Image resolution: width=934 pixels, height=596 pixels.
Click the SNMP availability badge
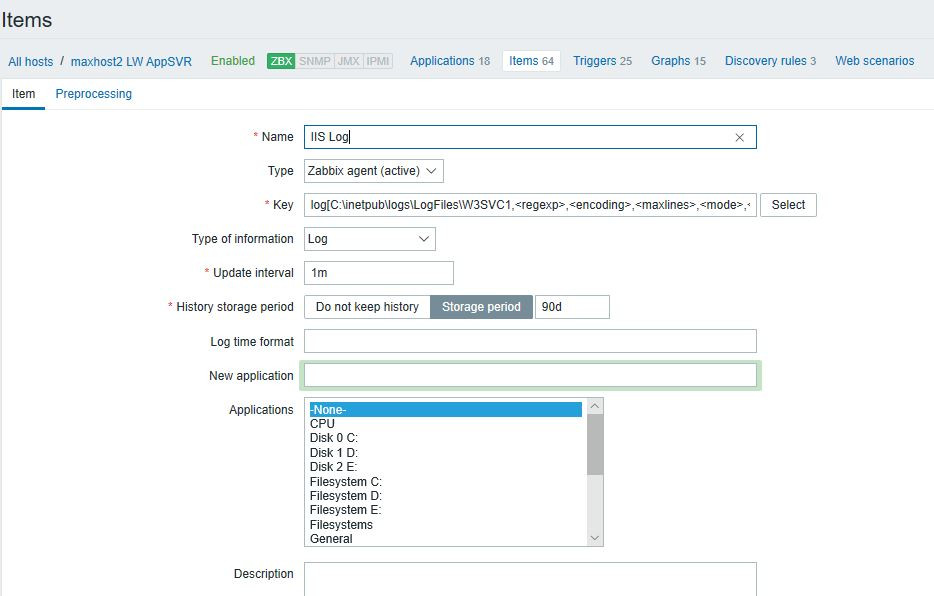coord(315,61)
